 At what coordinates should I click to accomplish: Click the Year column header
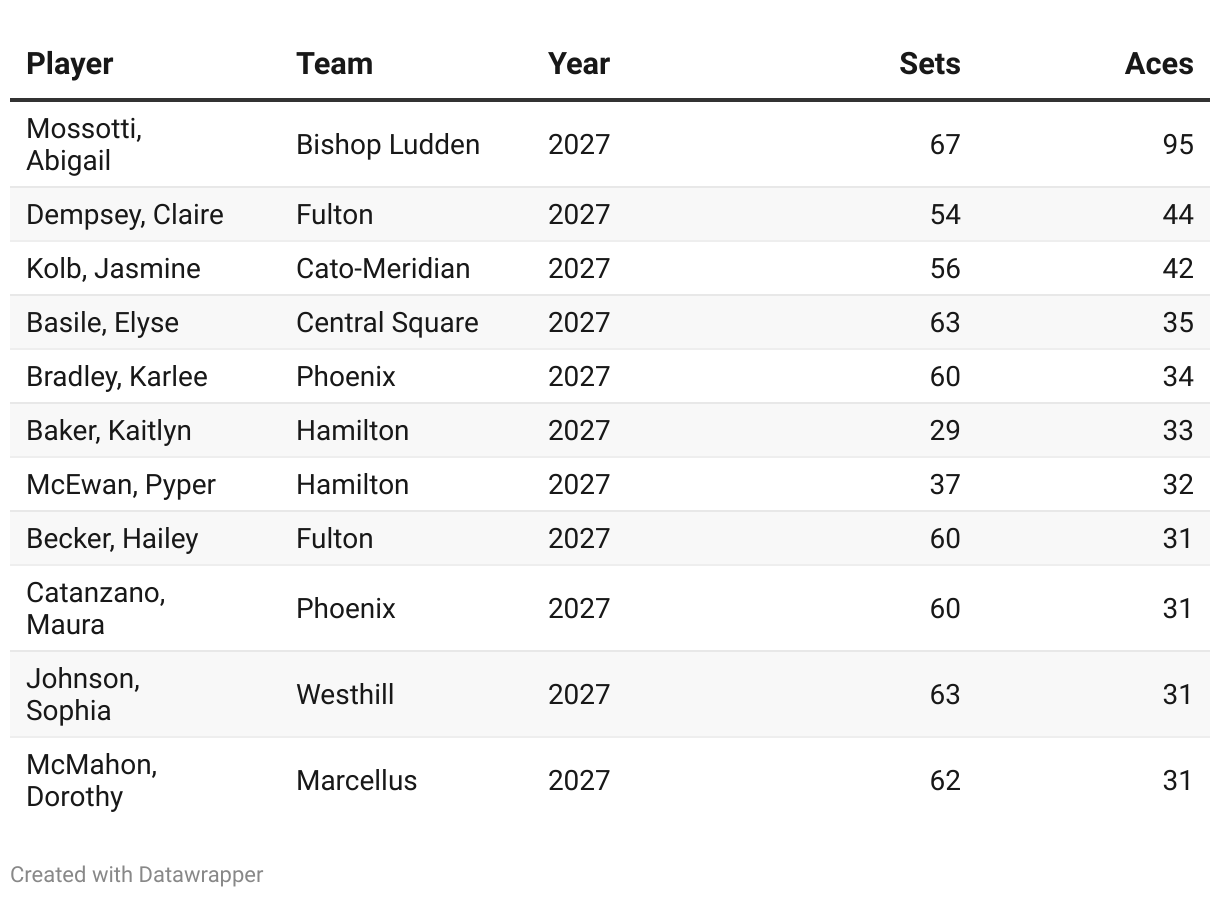pos(578,64)
